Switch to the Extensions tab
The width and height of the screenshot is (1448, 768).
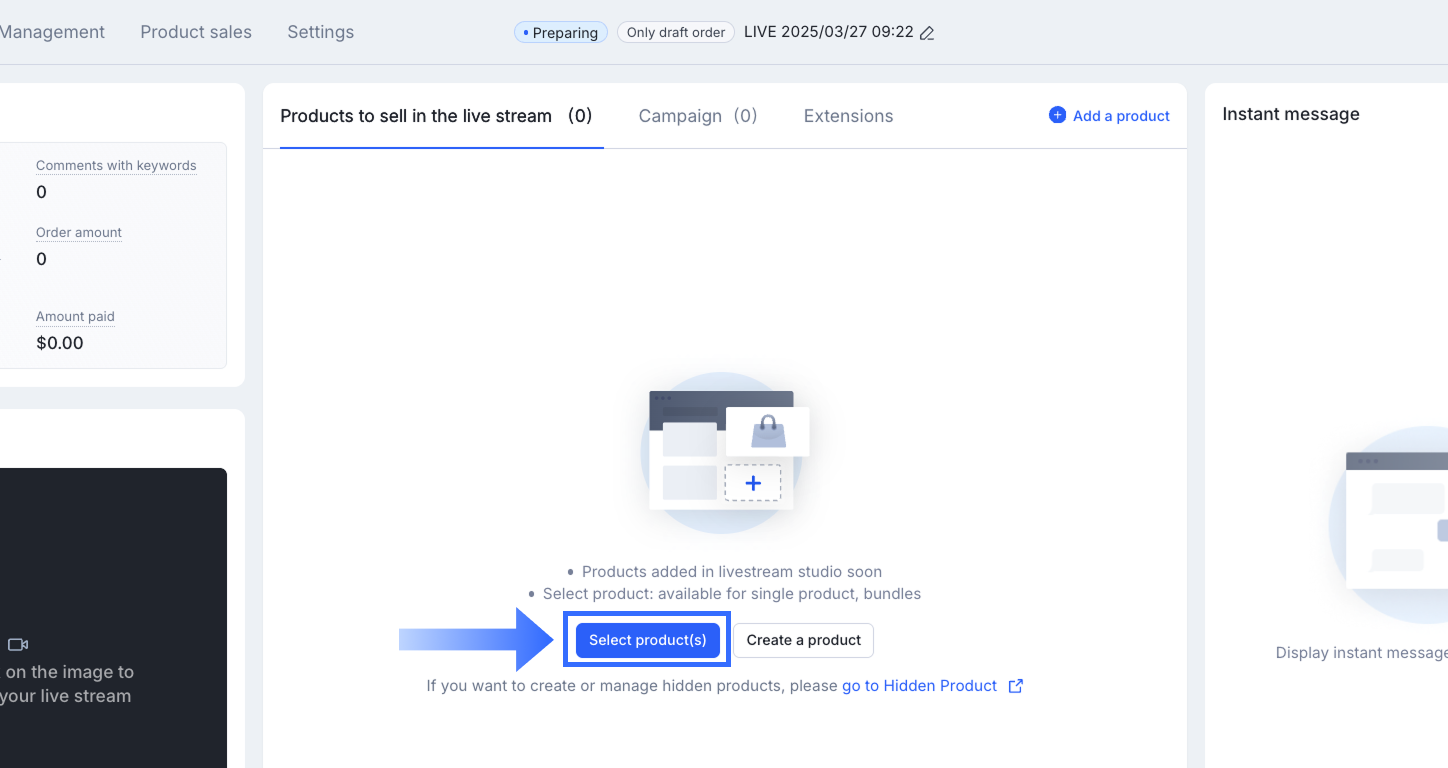click(x=848, y=116)
